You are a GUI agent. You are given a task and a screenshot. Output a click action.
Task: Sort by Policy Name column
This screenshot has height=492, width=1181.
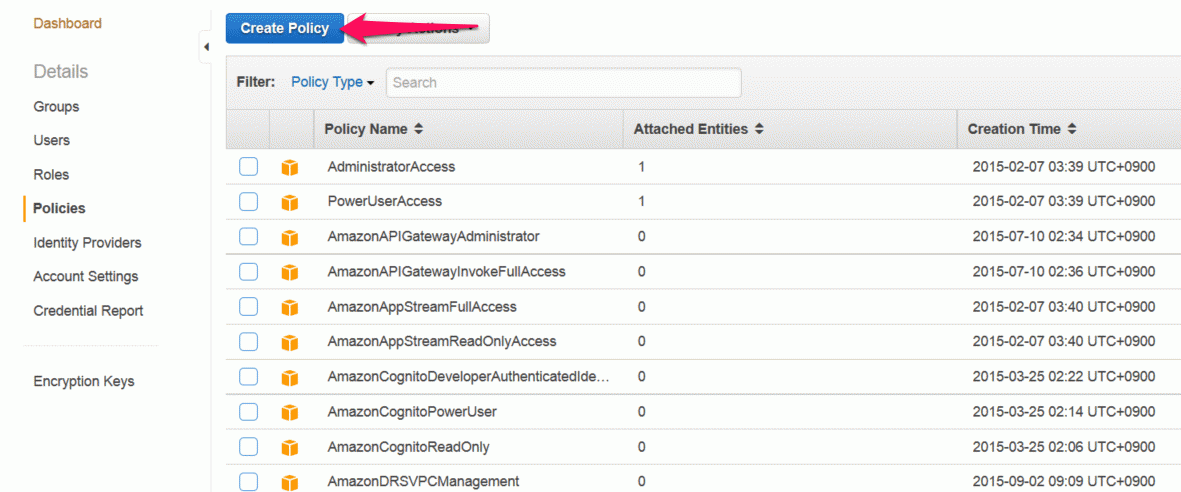[374, 129]
